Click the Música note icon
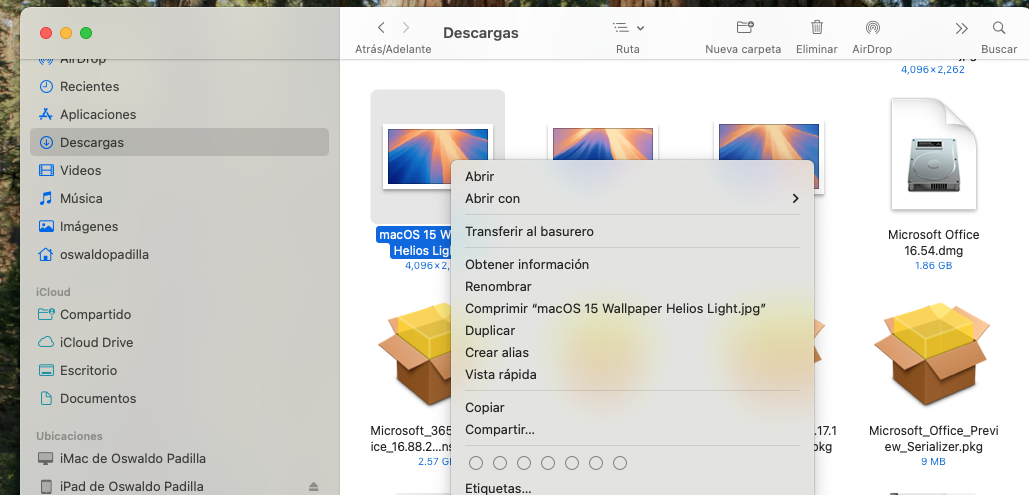The height and width of the screenshot is (495, 1029). [46, 198]
